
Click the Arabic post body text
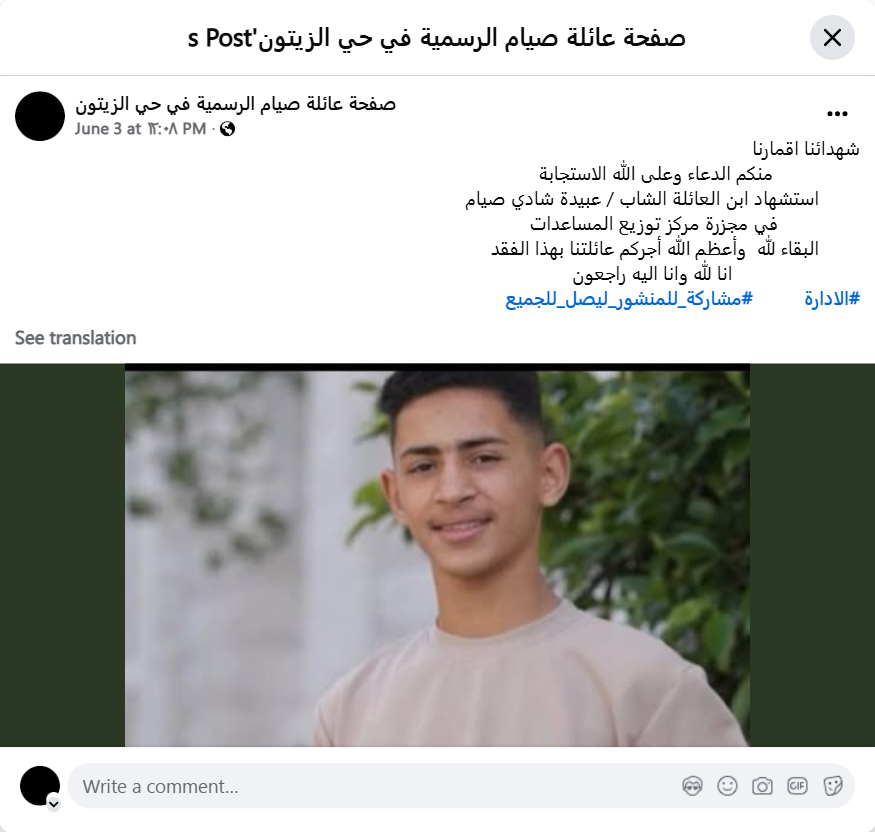tap(662, 212)
